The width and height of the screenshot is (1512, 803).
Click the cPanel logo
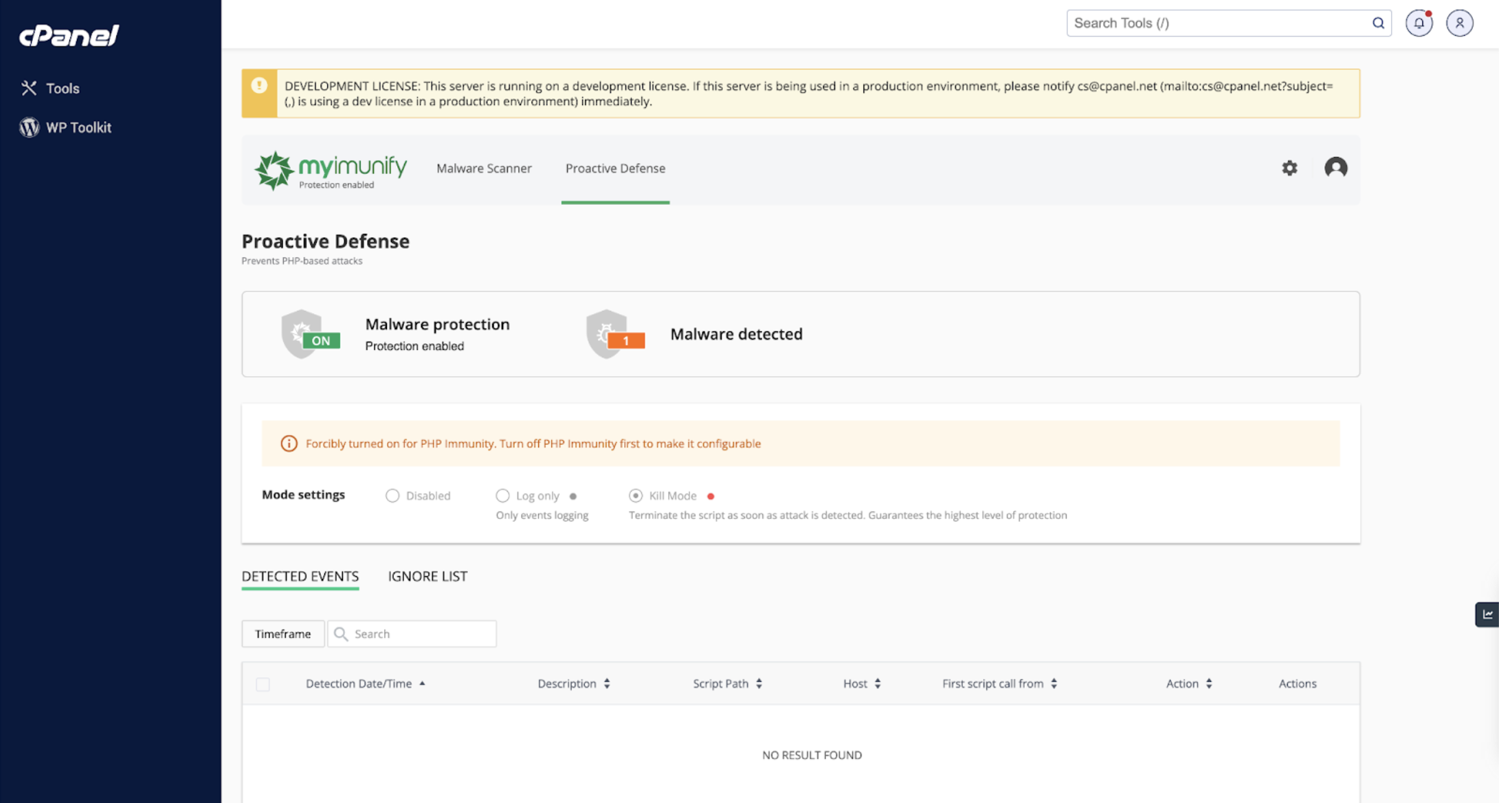point(69,35)
